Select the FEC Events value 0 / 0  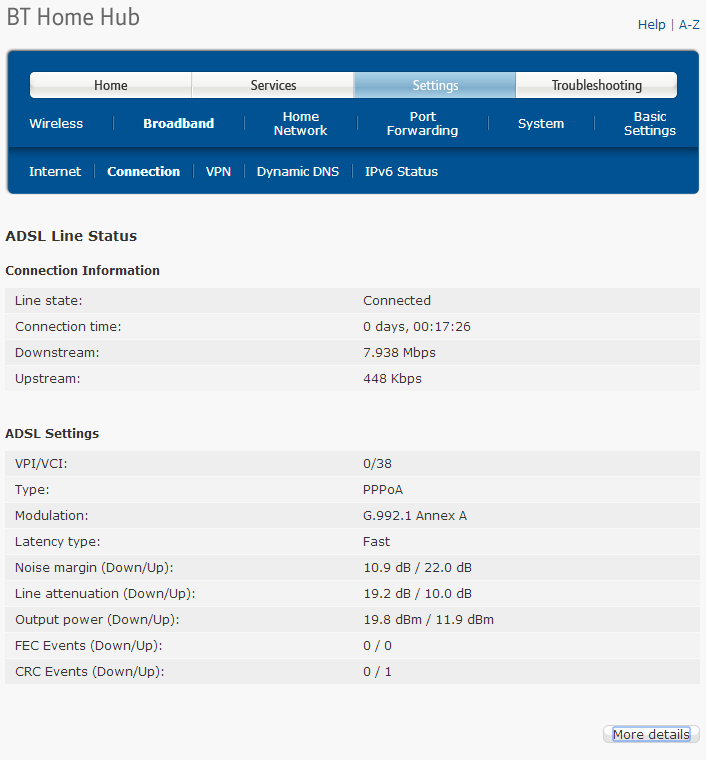[377, 646]
